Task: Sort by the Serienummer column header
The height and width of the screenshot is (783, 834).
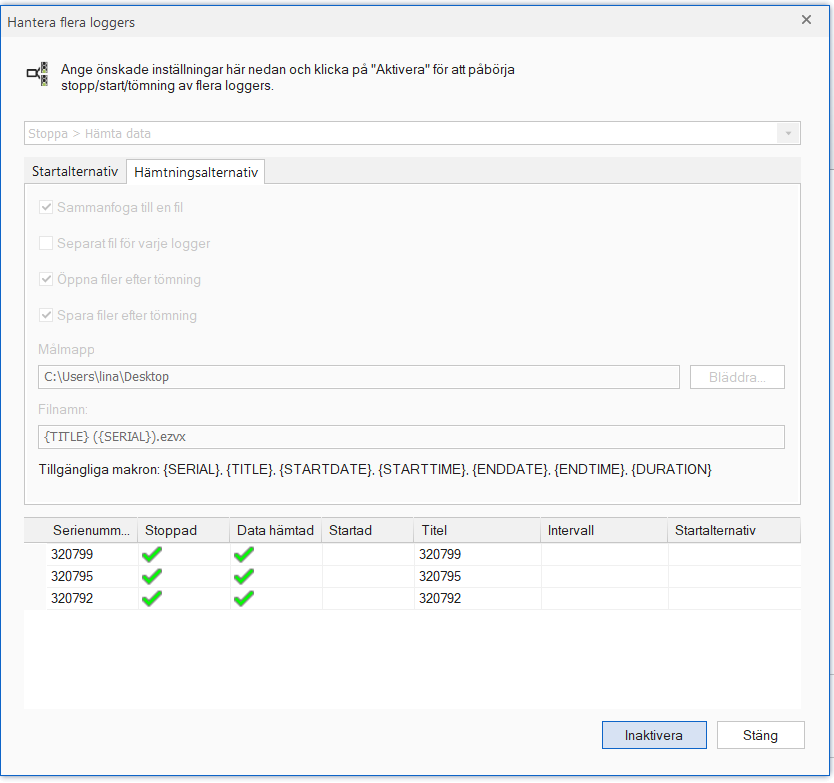Action: click(x=91, y=530)
